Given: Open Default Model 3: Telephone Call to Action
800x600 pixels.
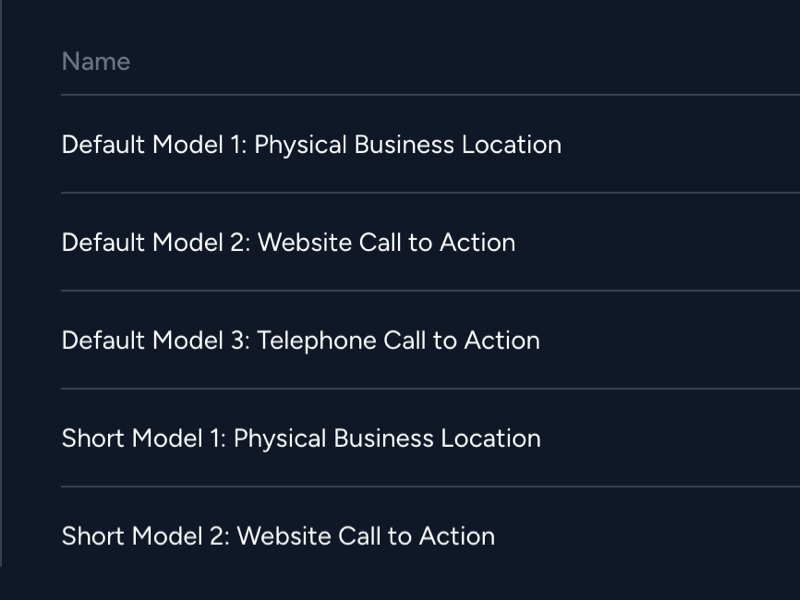Looking at the screenshot, I should pos(301,341).
